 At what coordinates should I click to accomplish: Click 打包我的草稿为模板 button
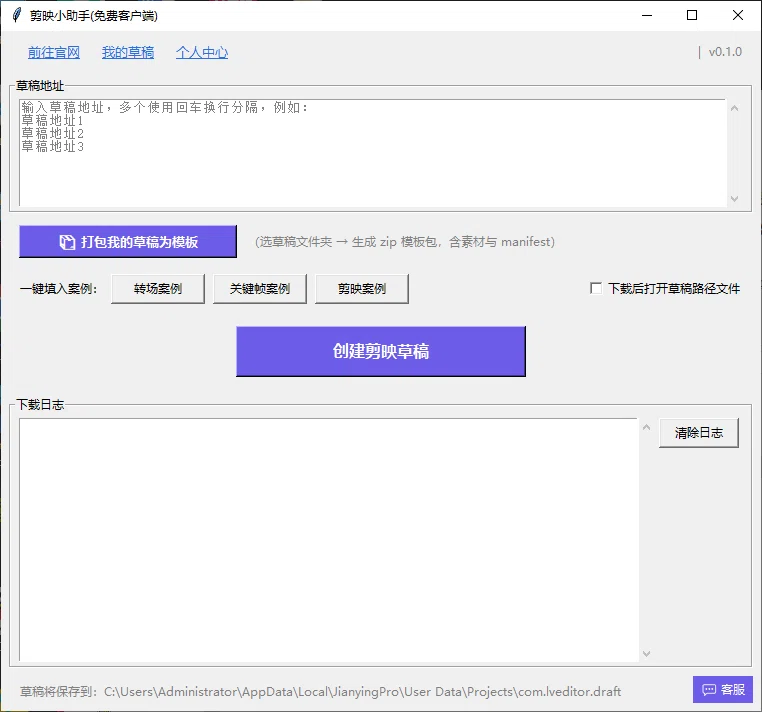128,242
